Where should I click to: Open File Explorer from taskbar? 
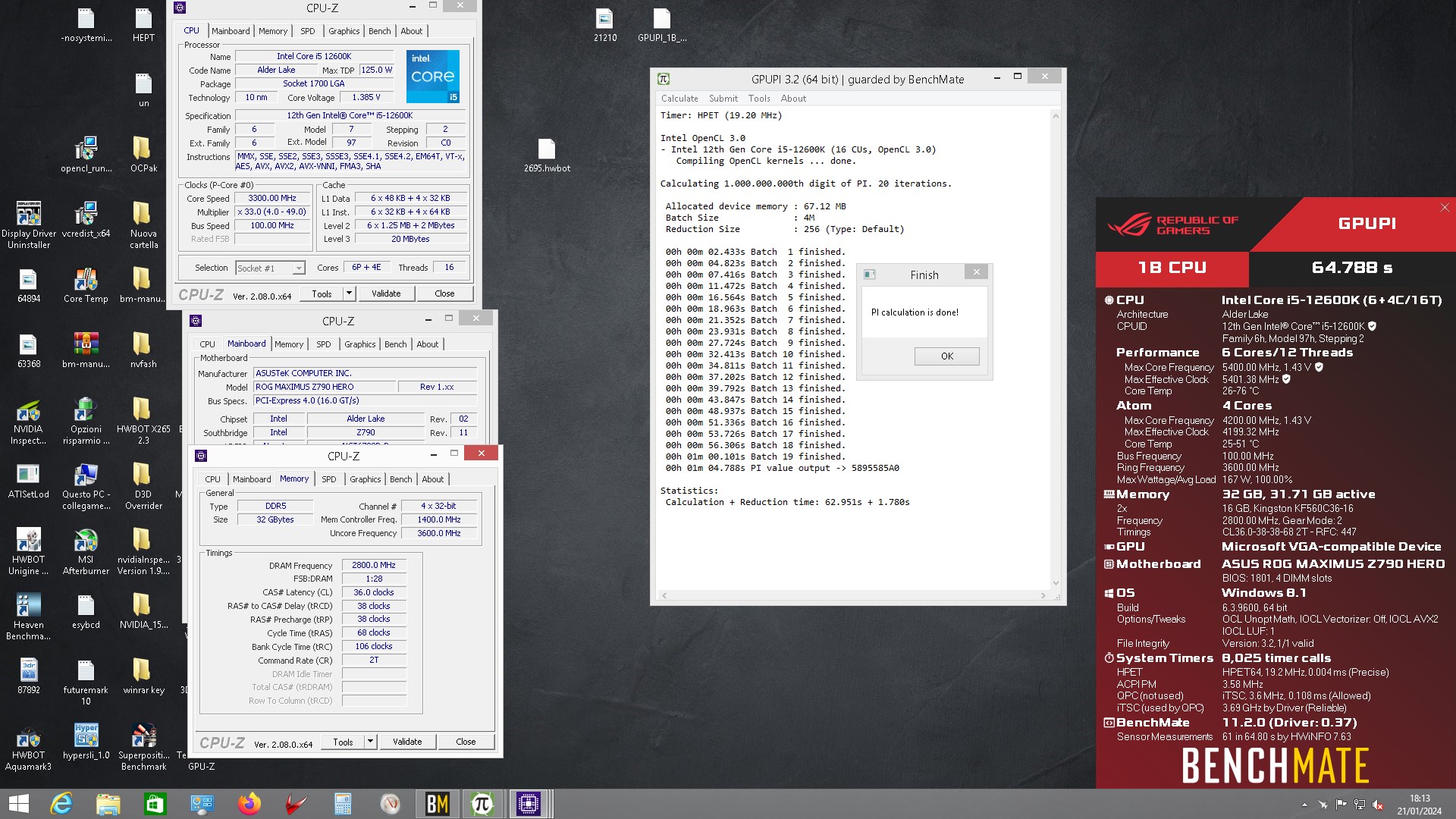[108, 804]
